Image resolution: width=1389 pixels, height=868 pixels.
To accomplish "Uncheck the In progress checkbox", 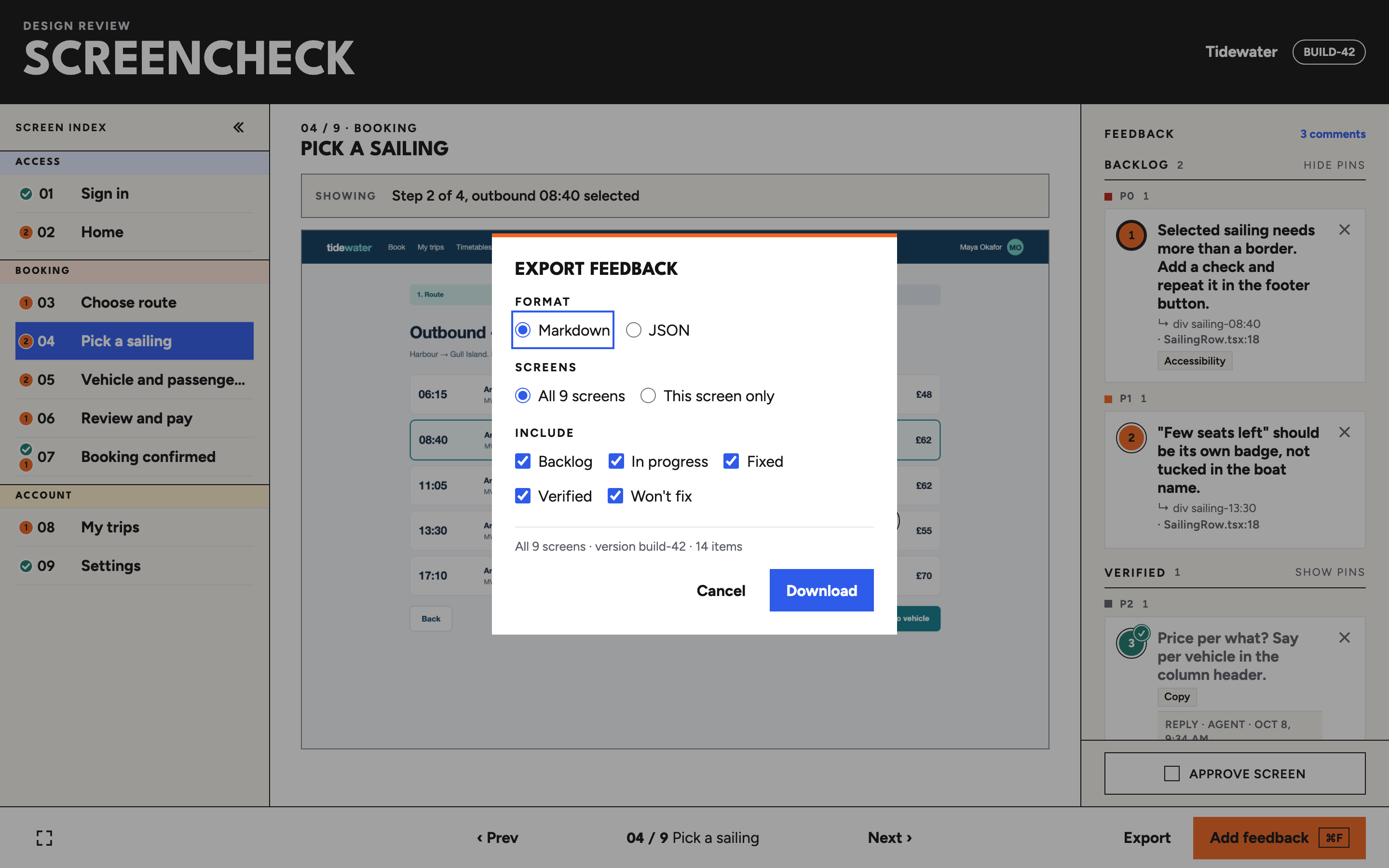I will point(616,461).
